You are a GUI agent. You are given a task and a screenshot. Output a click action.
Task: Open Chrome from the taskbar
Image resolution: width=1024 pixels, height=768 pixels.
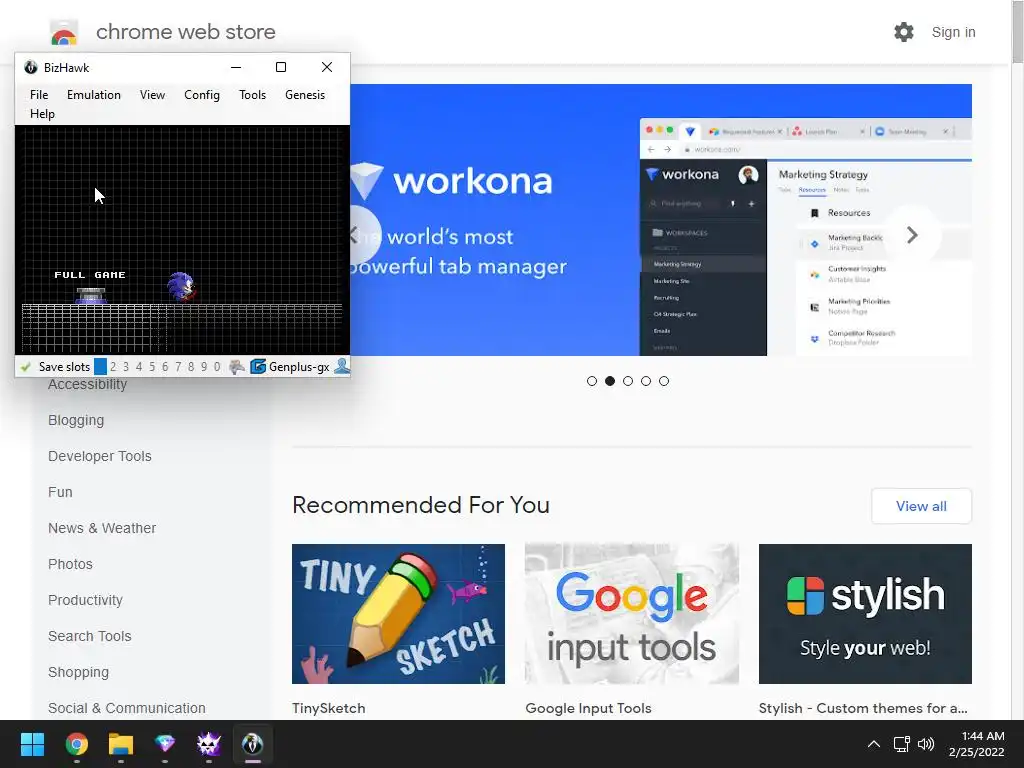(76, 744)
